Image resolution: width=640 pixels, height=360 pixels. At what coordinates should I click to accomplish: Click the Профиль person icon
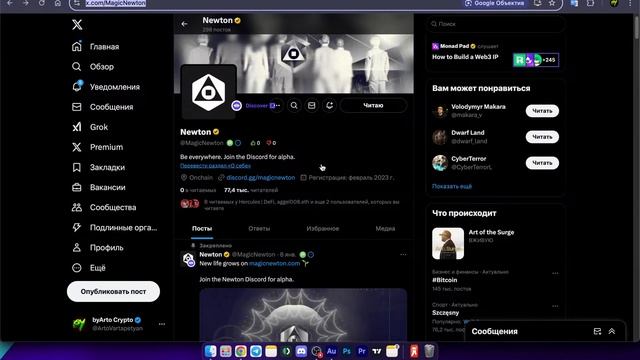click(x=77, y=247)
